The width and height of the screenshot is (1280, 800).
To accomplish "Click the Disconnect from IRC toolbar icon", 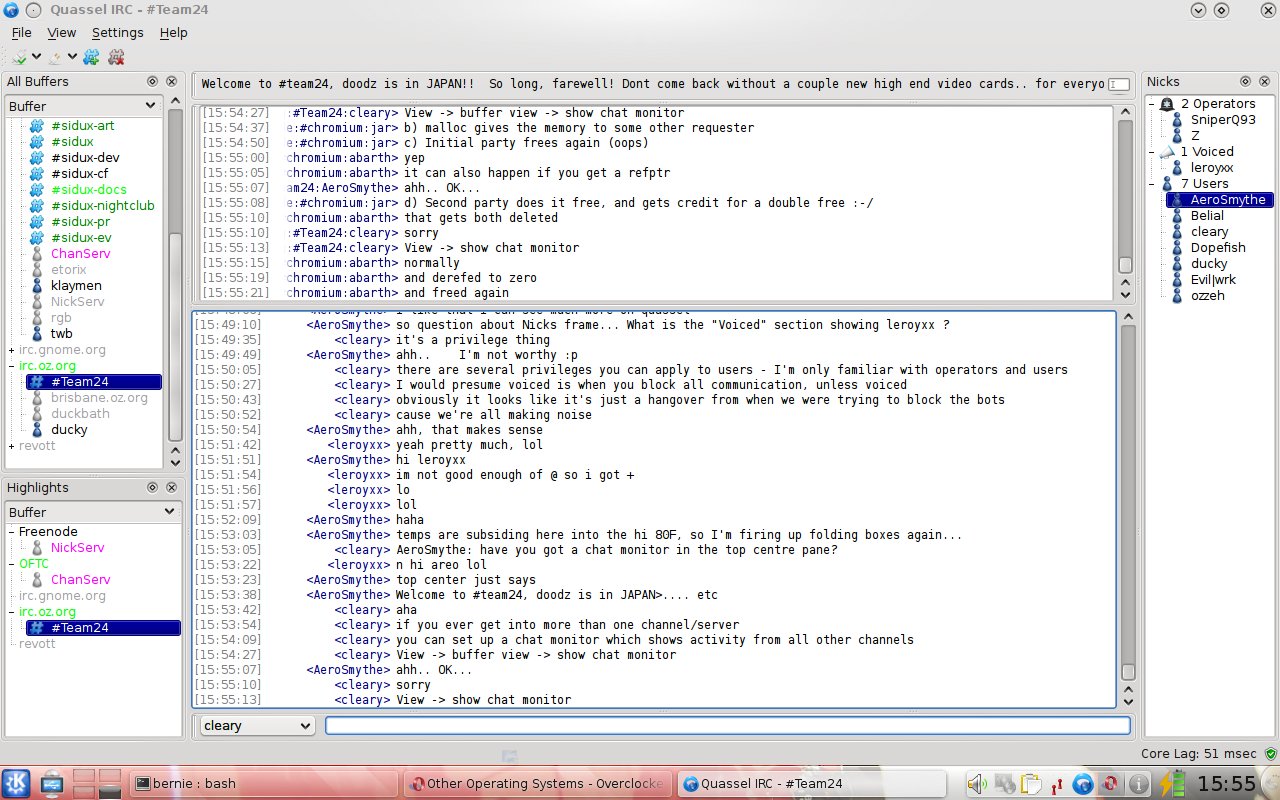I will [x=56, y=57].
